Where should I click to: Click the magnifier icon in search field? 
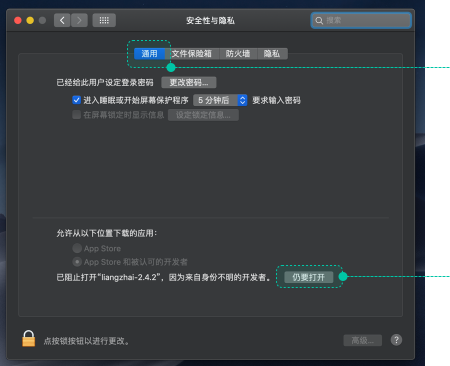pyautogui.click(x=319, y=21)
